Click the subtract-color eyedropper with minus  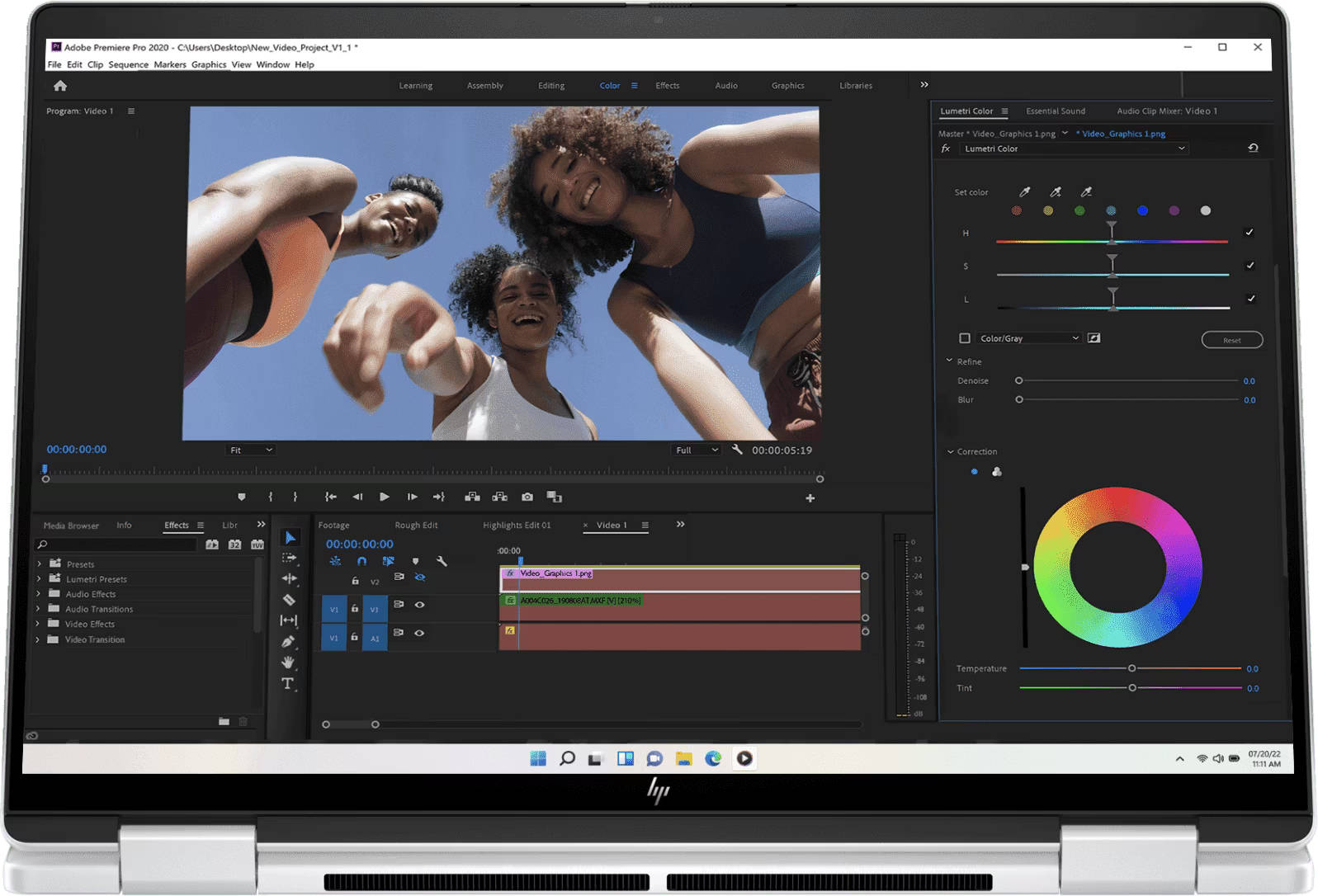click(1086, 192)
